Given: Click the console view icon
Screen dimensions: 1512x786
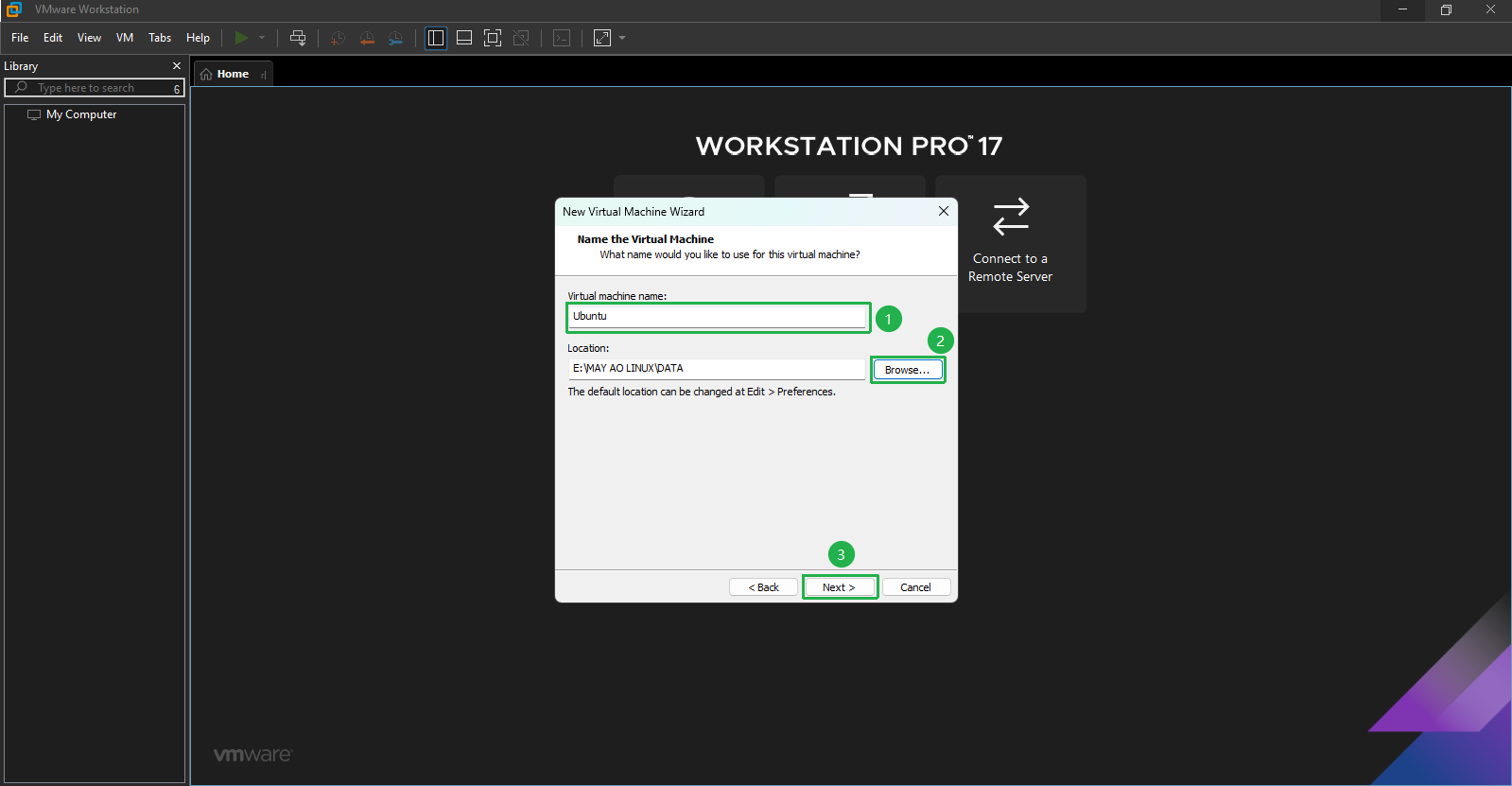Looking at the screenshot, I should coord(562,38).
